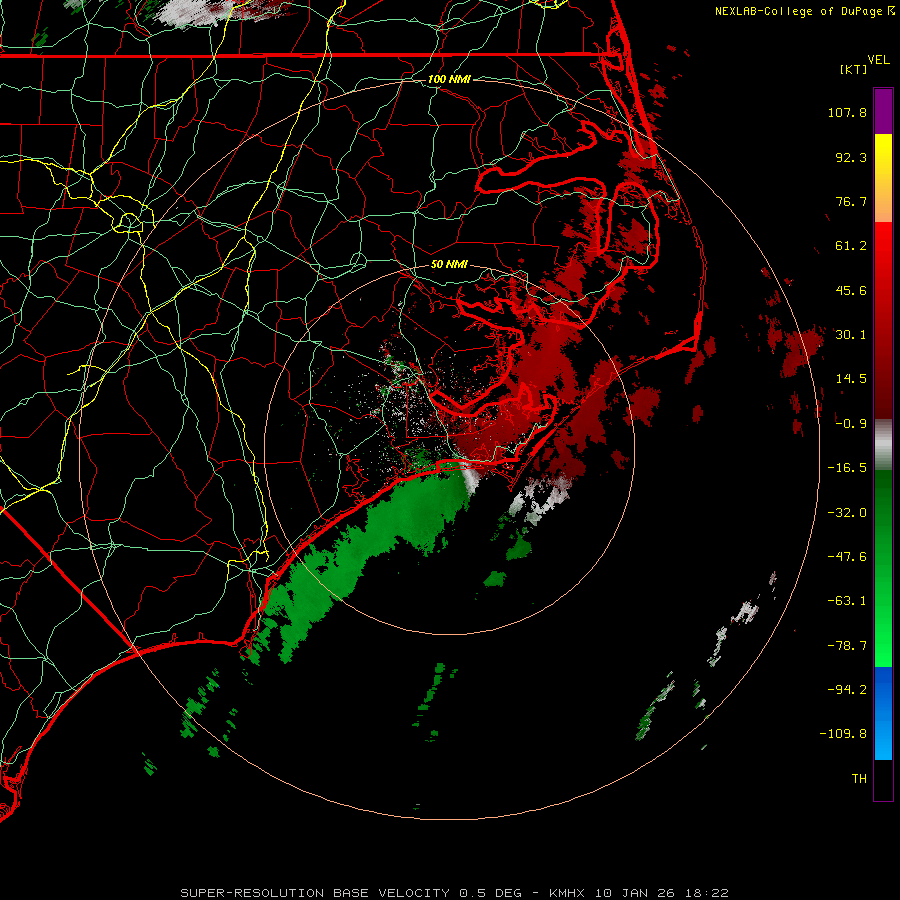Click the 14.5 scale label

pyautogui.click(x=851, y=379)
